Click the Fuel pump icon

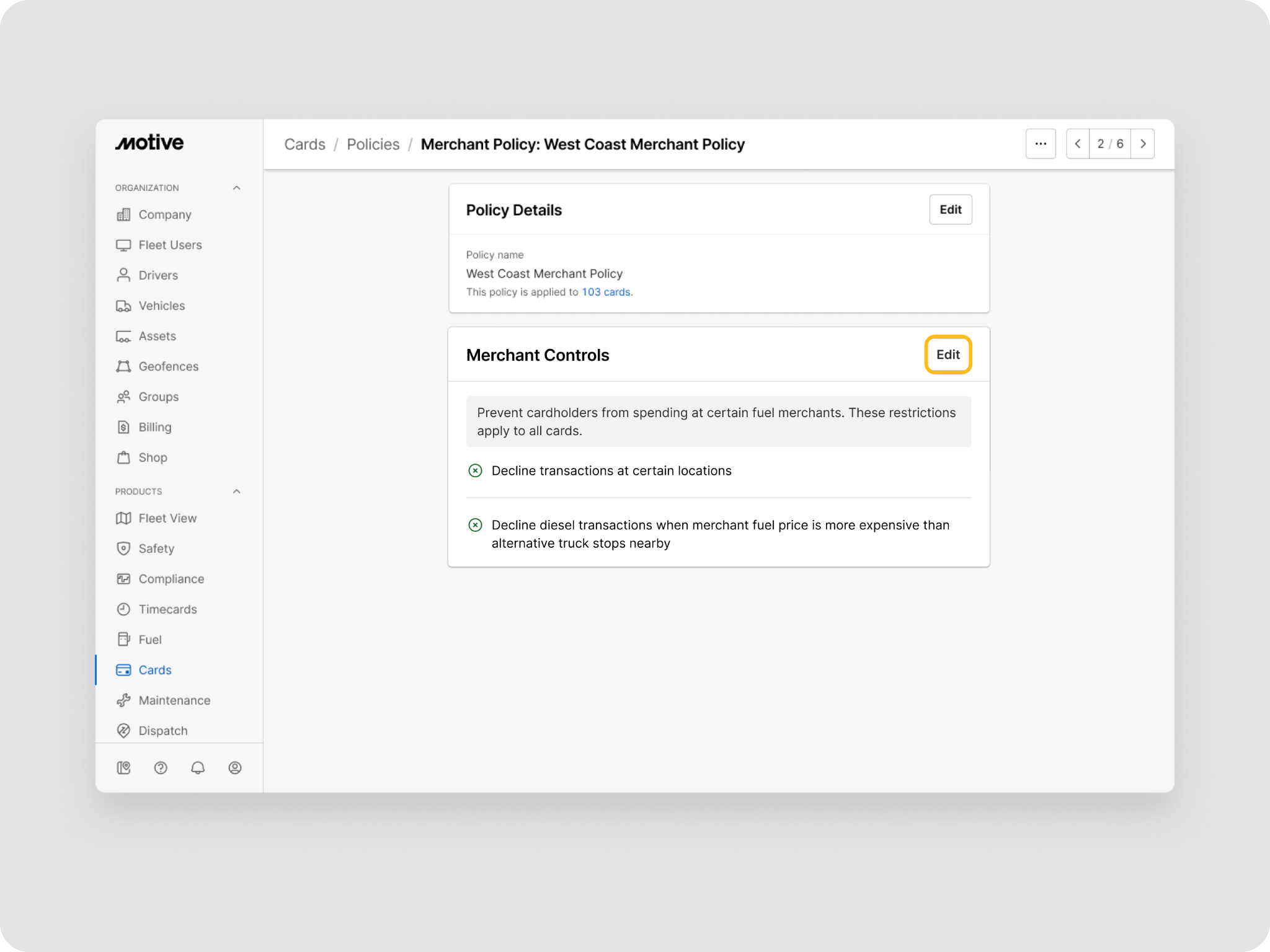(x=123, y=640)
